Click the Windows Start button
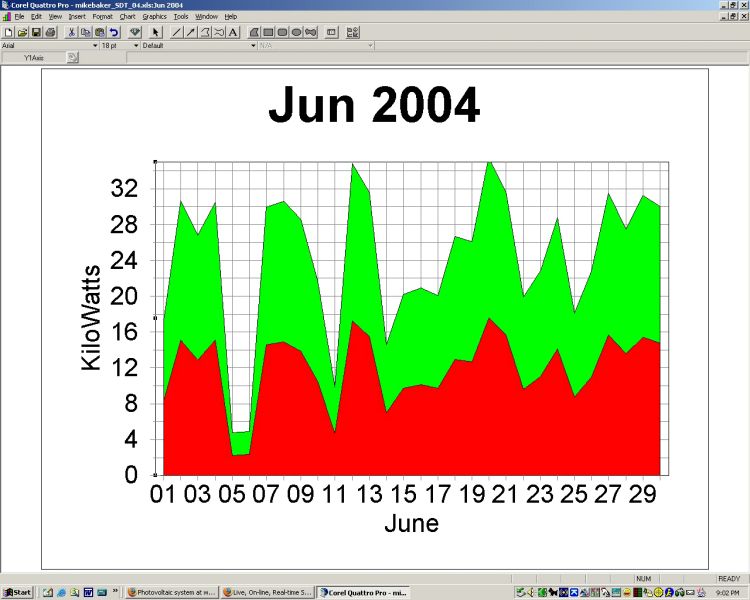The width and height of the screenshot is (750, 600). [x=18, y=593]
